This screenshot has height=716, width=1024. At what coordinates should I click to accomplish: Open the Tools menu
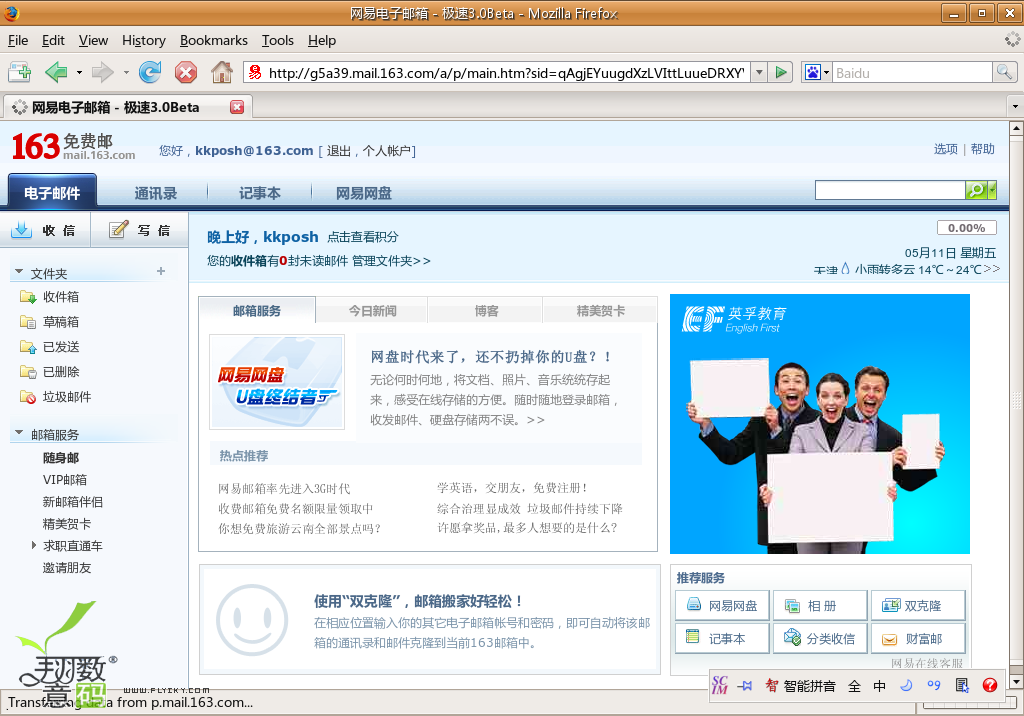click(278, 41)
